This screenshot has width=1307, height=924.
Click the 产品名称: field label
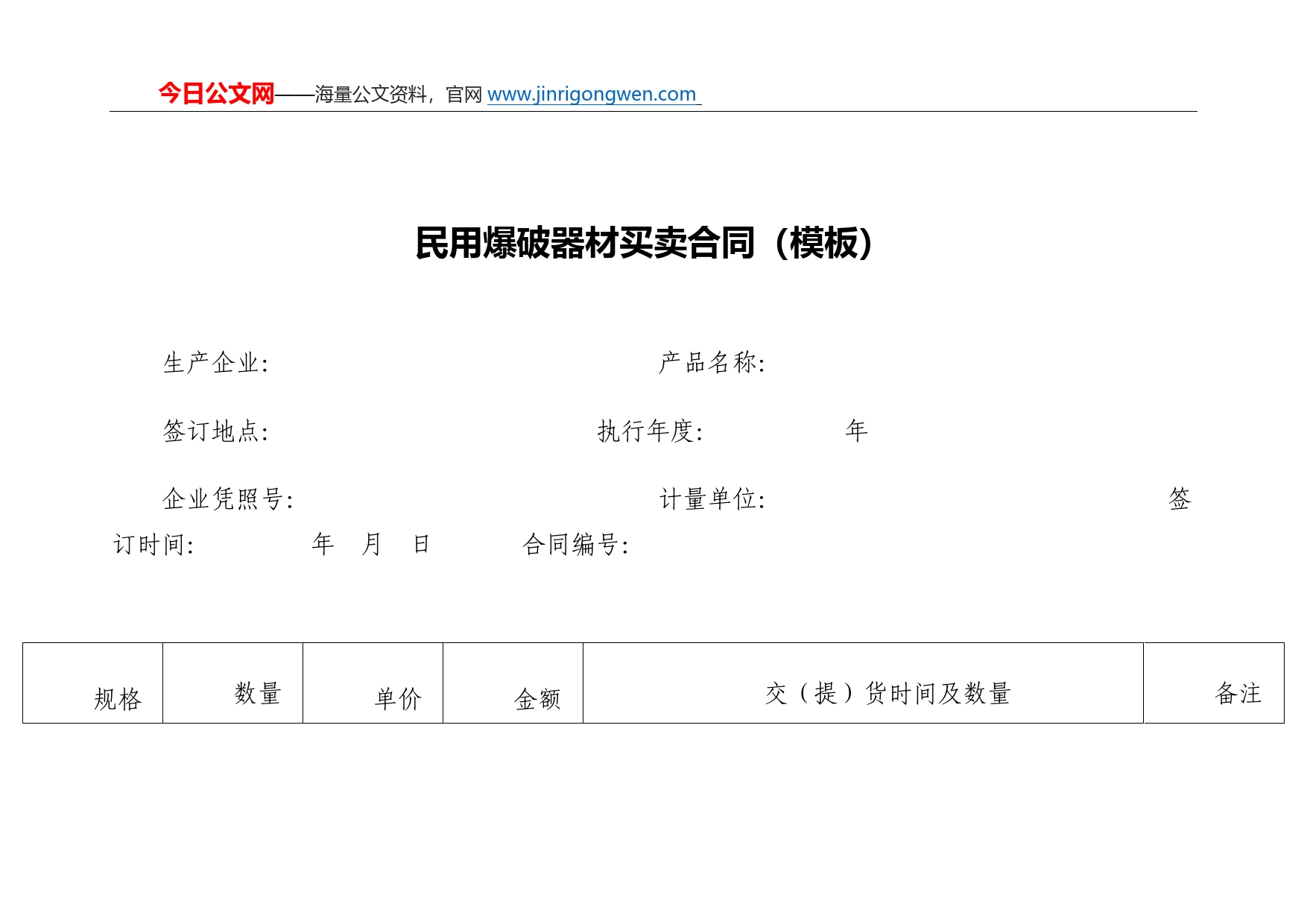tap(712, 363)
